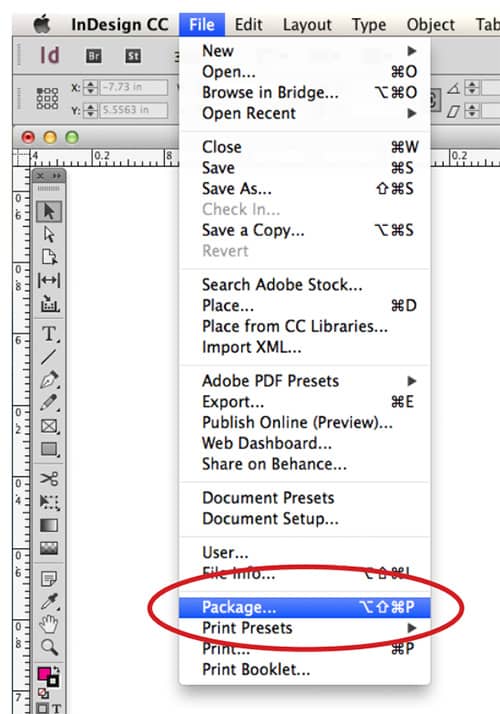500x714 pixels.
Task: Click the X position input field
Action: tap(133, 87)
